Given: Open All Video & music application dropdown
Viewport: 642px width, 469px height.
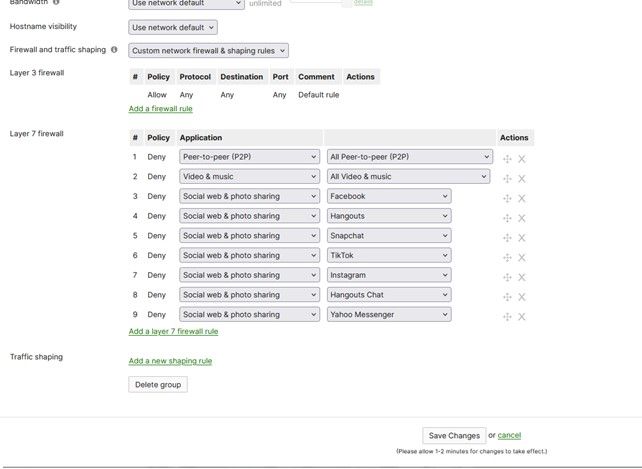Looking at the screenshot, I should (x=408, y=177).
